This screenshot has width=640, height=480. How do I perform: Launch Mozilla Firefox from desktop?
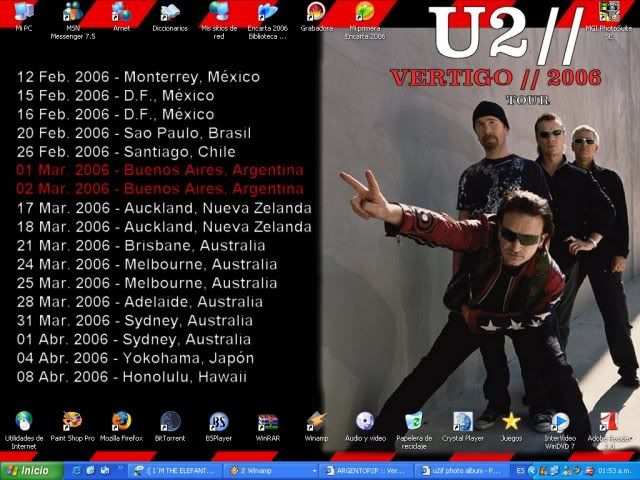[121, 422]
